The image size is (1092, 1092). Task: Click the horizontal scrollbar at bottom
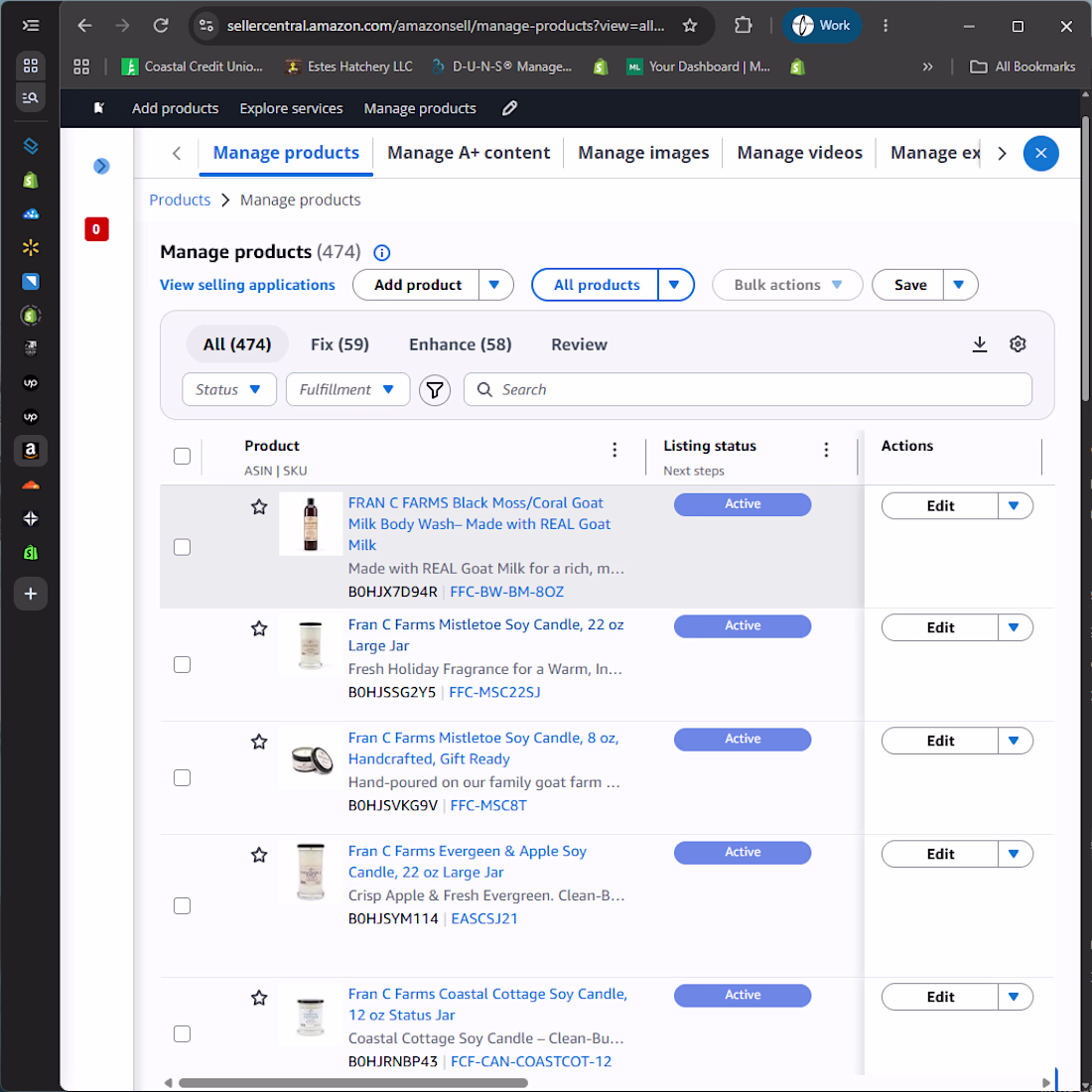(352, 1083)
